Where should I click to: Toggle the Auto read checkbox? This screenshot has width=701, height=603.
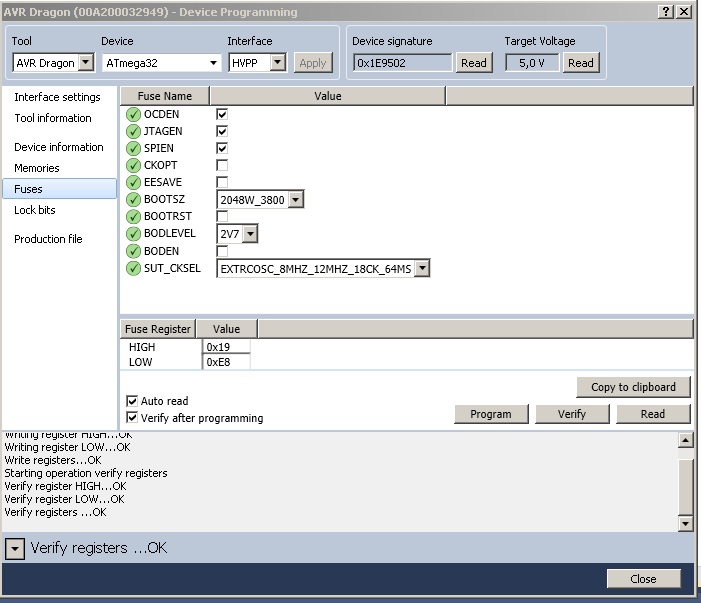[x=132, y=401]
